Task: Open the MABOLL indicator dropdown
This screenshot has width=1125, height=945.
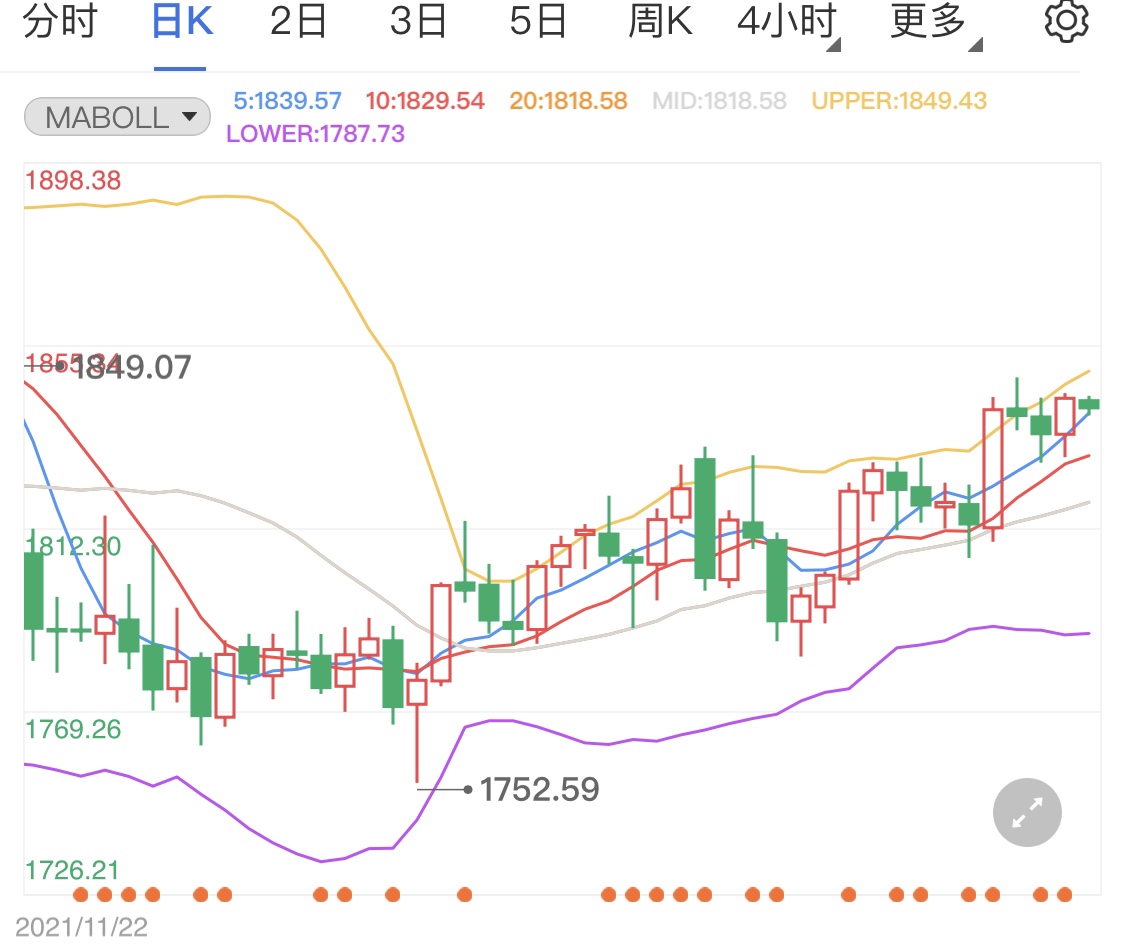Action: (117, 117)
